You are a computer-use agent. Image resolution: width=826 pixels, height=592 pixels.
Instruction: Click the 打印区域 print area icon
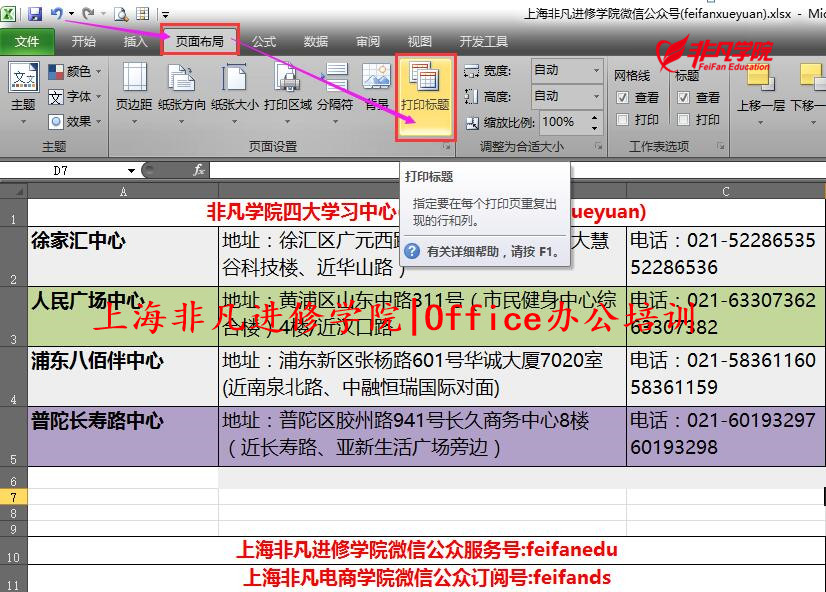click(x=288, y=79)
